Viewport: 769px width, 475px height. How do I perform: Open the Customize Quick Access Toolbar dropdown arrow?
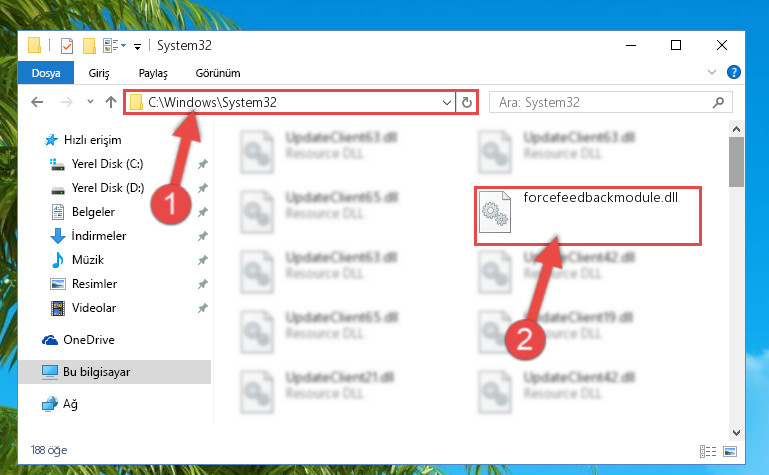[x=138, y=46]
